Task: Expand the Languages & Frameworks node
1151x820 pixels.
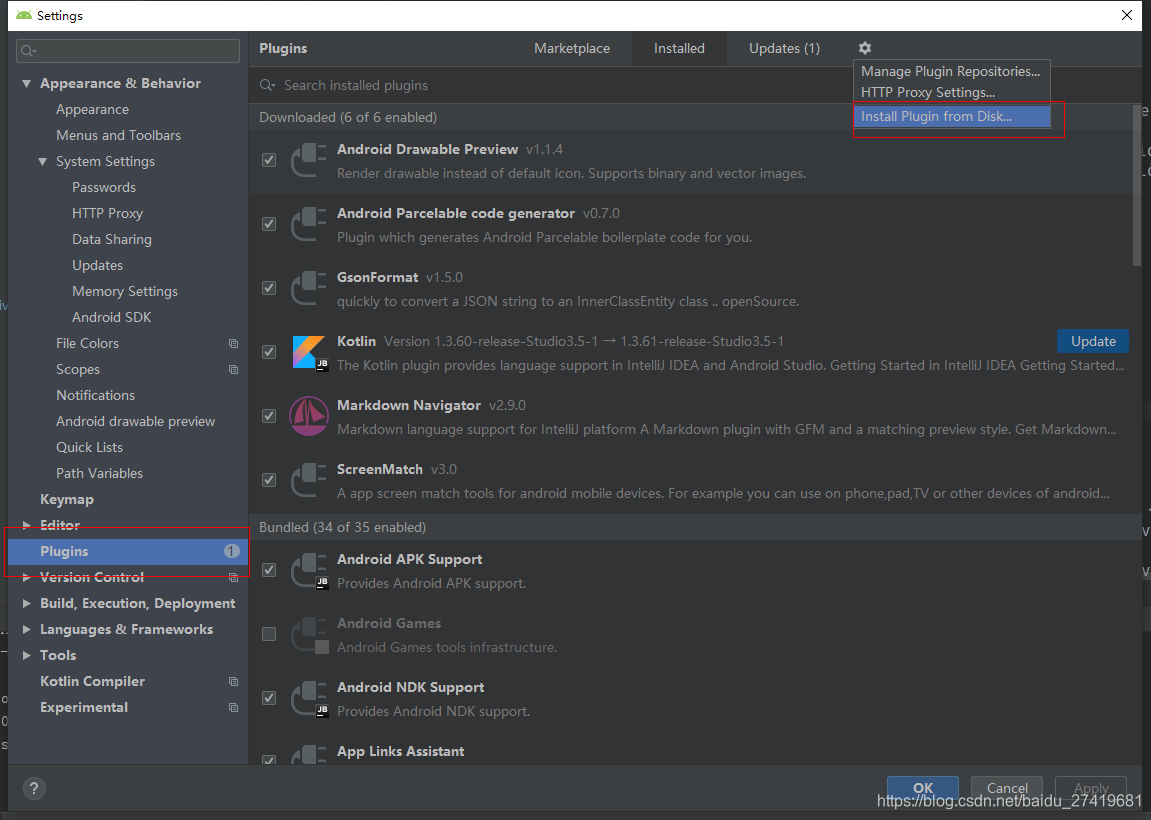Action: tap(26, 629)
